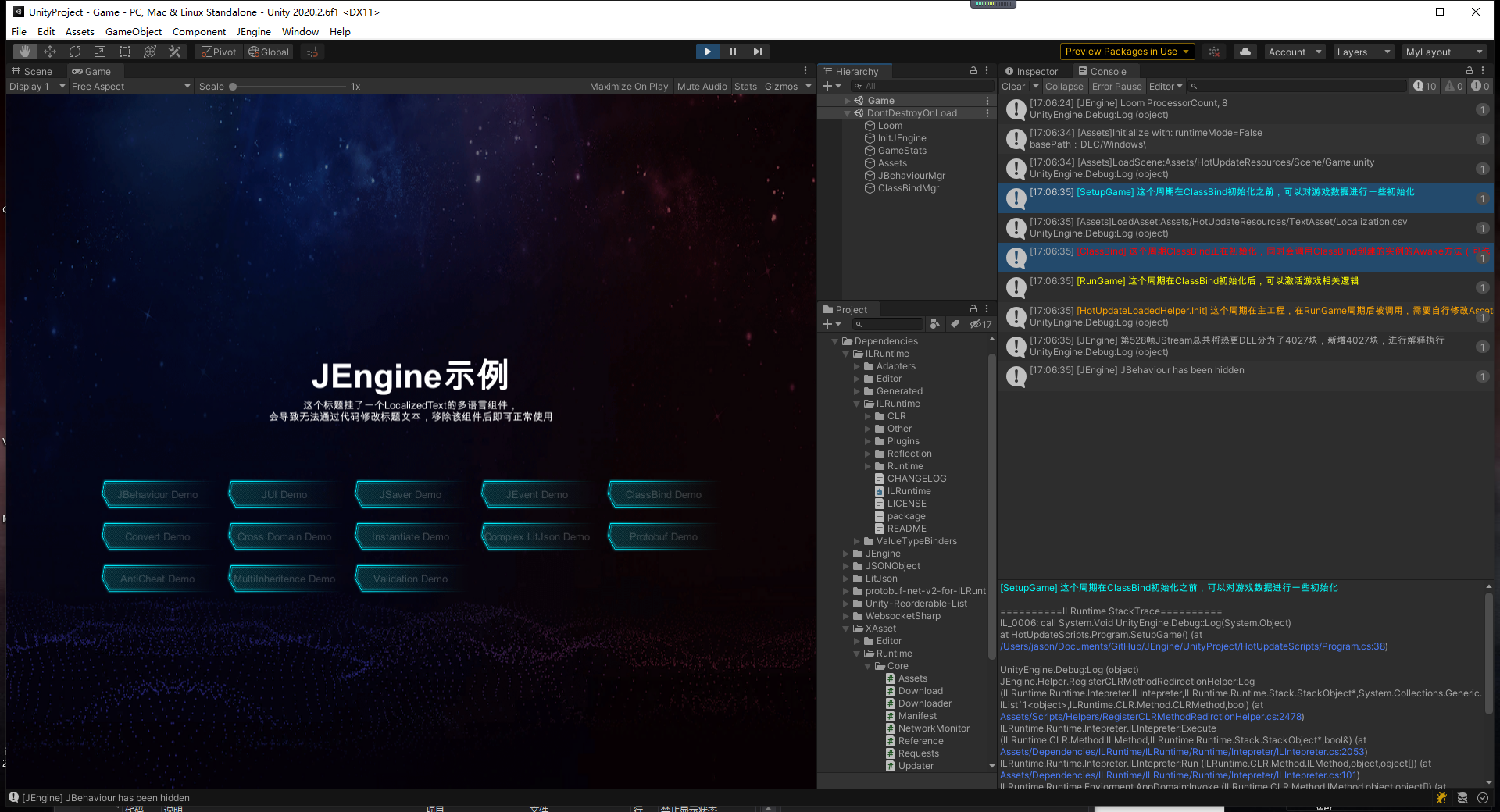
Task: Toggle Mute Audio in the Game view
Action: point(702,86)
